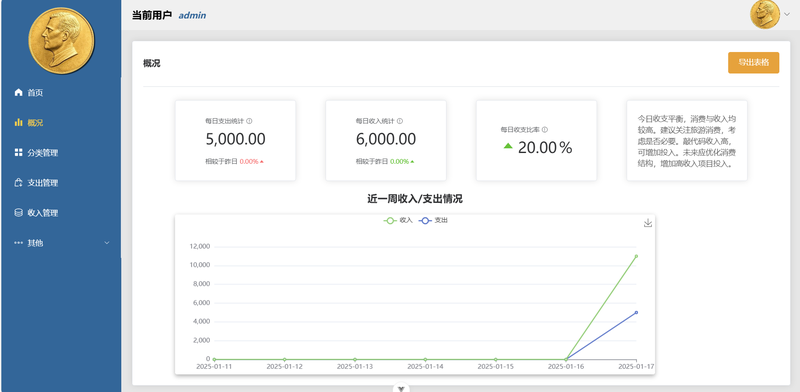Click the bar chart icon beside 概况
The image size is (800, 392).
click(x=18, y=122)
